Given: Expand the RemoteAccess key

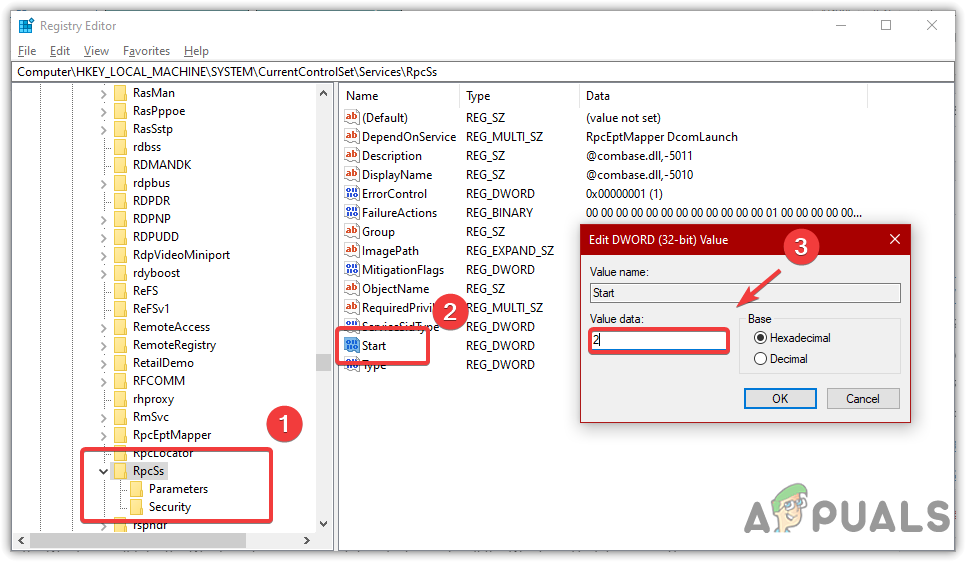Looking at the screenshot, I should click(x=103, y=328).
